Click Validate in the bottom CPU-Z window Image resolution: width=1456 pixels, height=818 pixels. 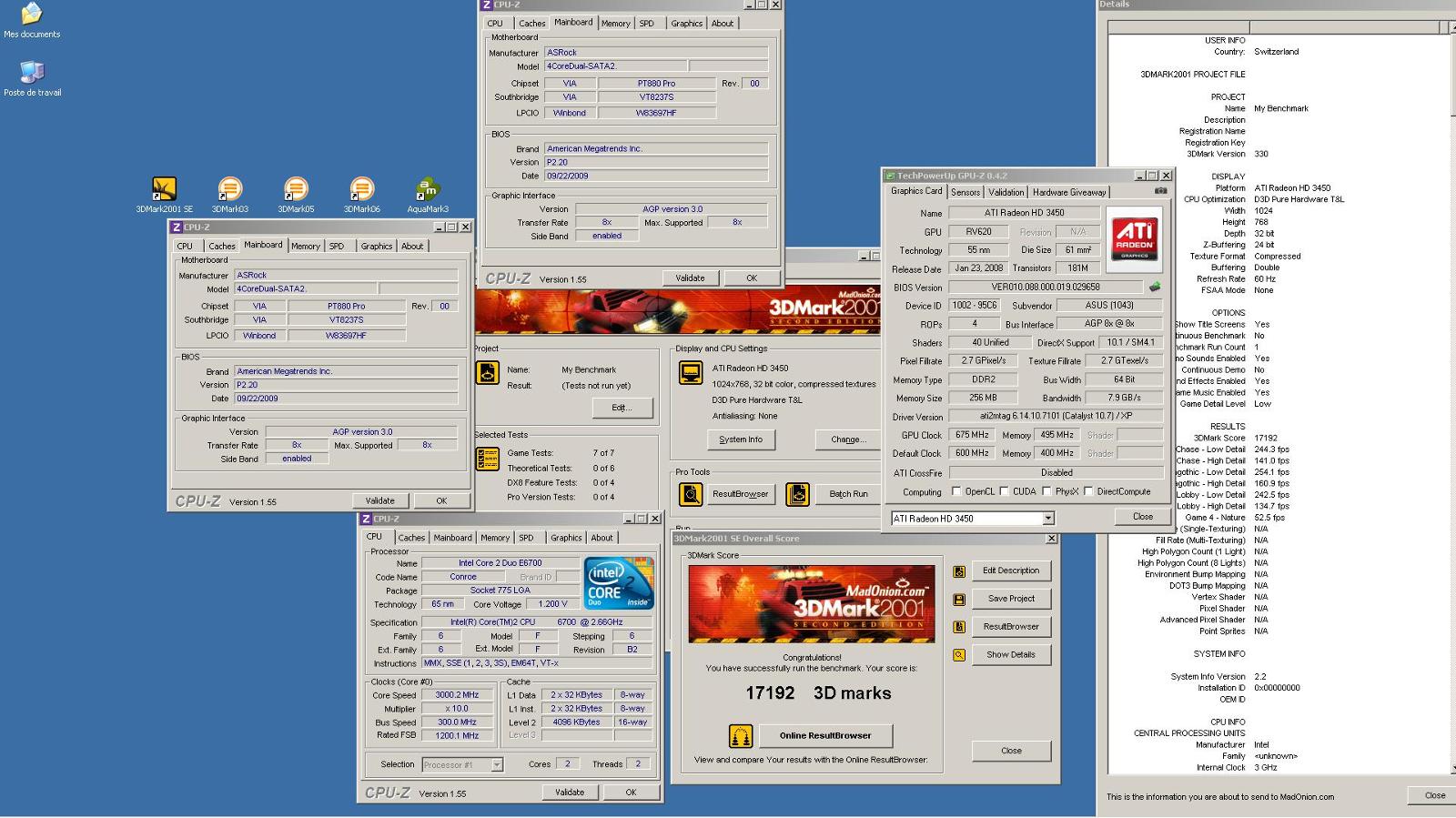click(x=570, y=793)
